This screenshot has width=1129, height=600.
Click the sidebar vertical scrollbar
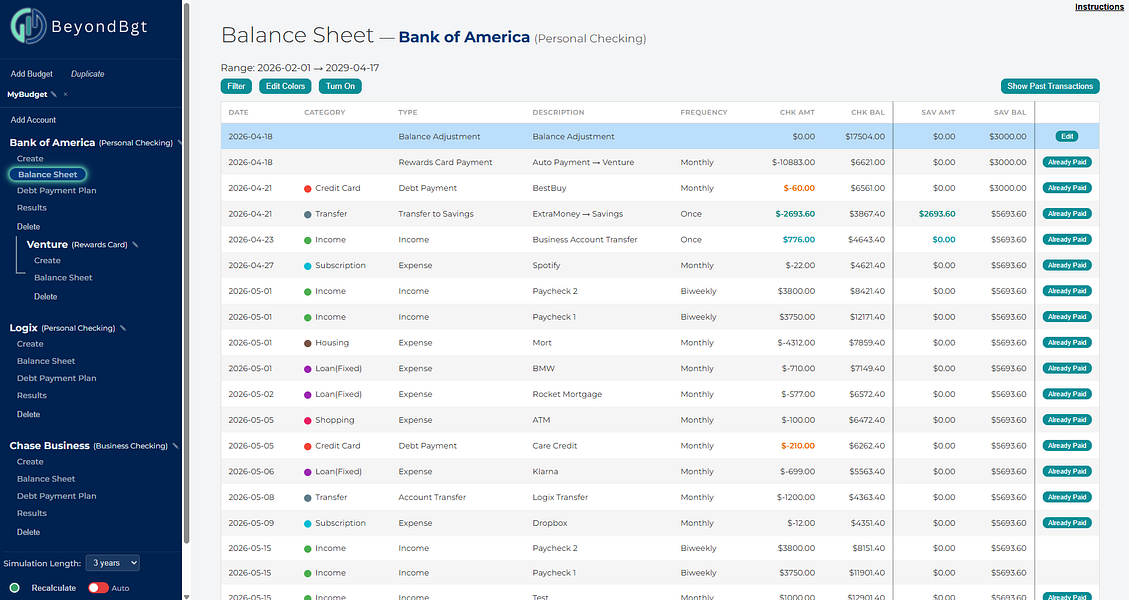click(x=186, y=274)
